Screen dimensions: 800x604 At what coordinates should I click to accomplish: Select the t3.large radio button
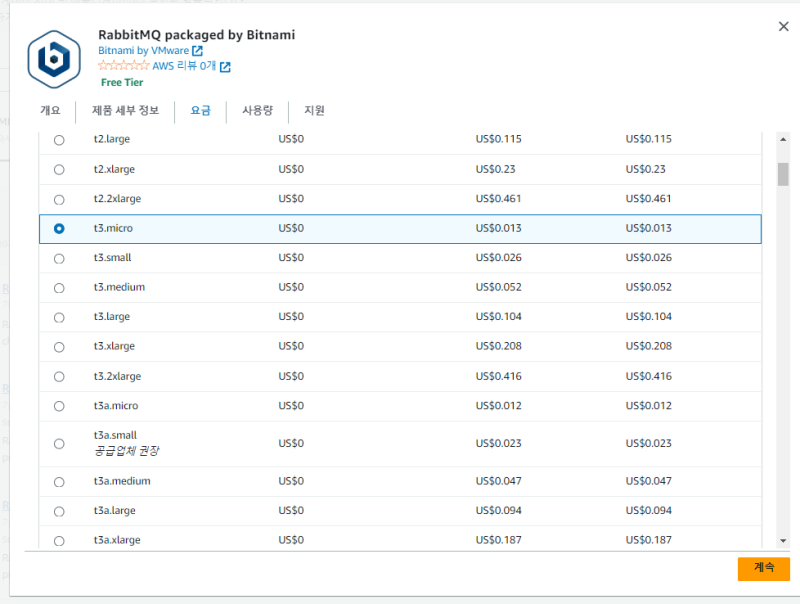[59, 318]
